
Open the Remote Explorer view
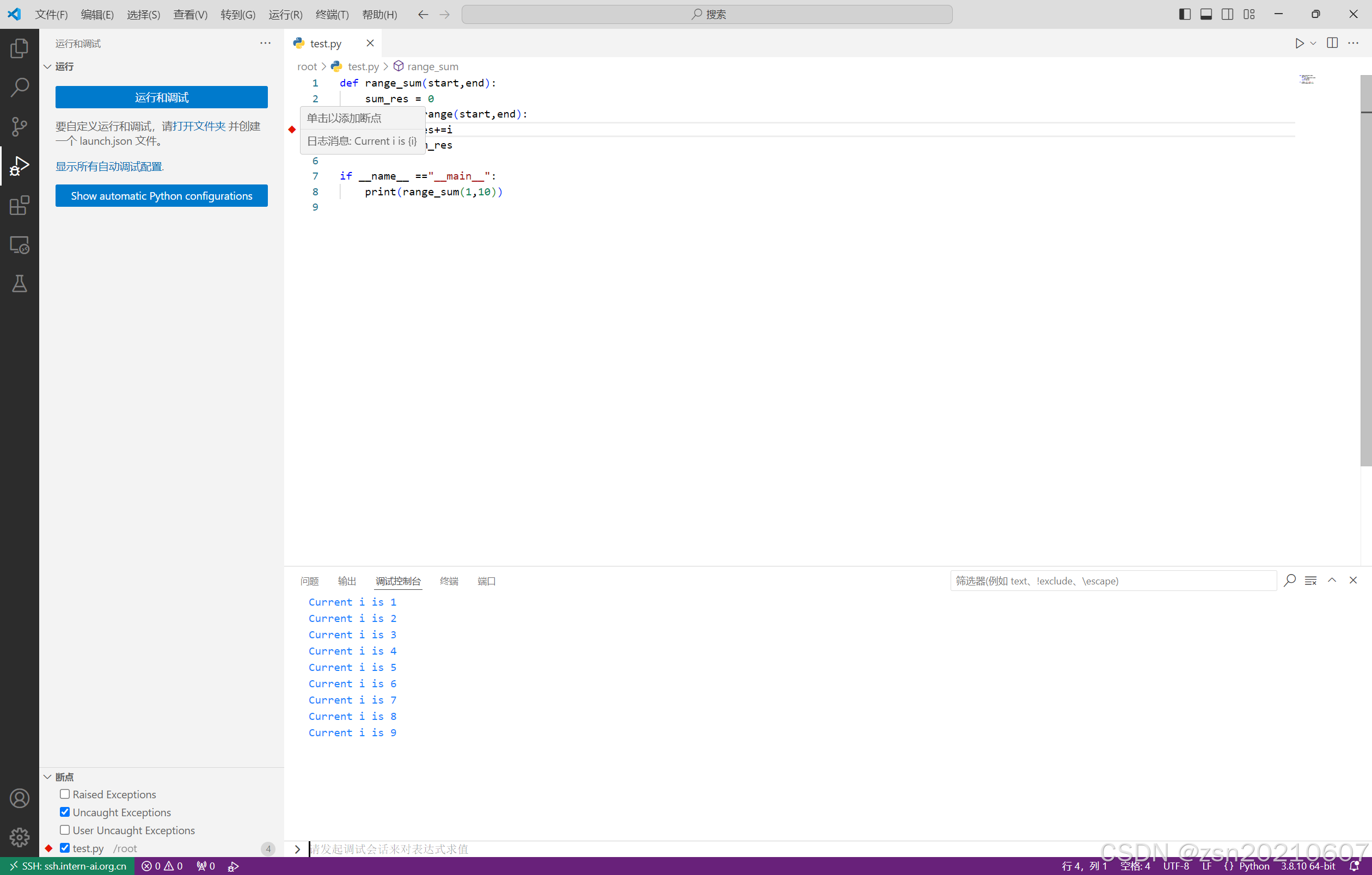click(x=20, y=245)
